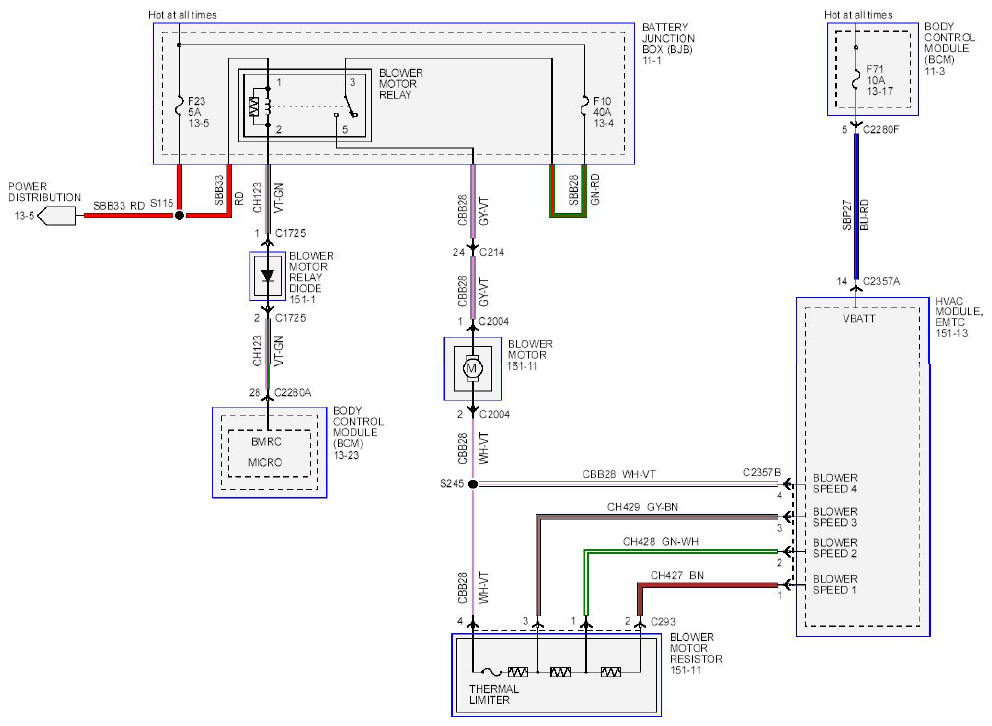The image size is (992, 726).
Task: Click the F10 fuse symbol
Action: click(584, 106)
